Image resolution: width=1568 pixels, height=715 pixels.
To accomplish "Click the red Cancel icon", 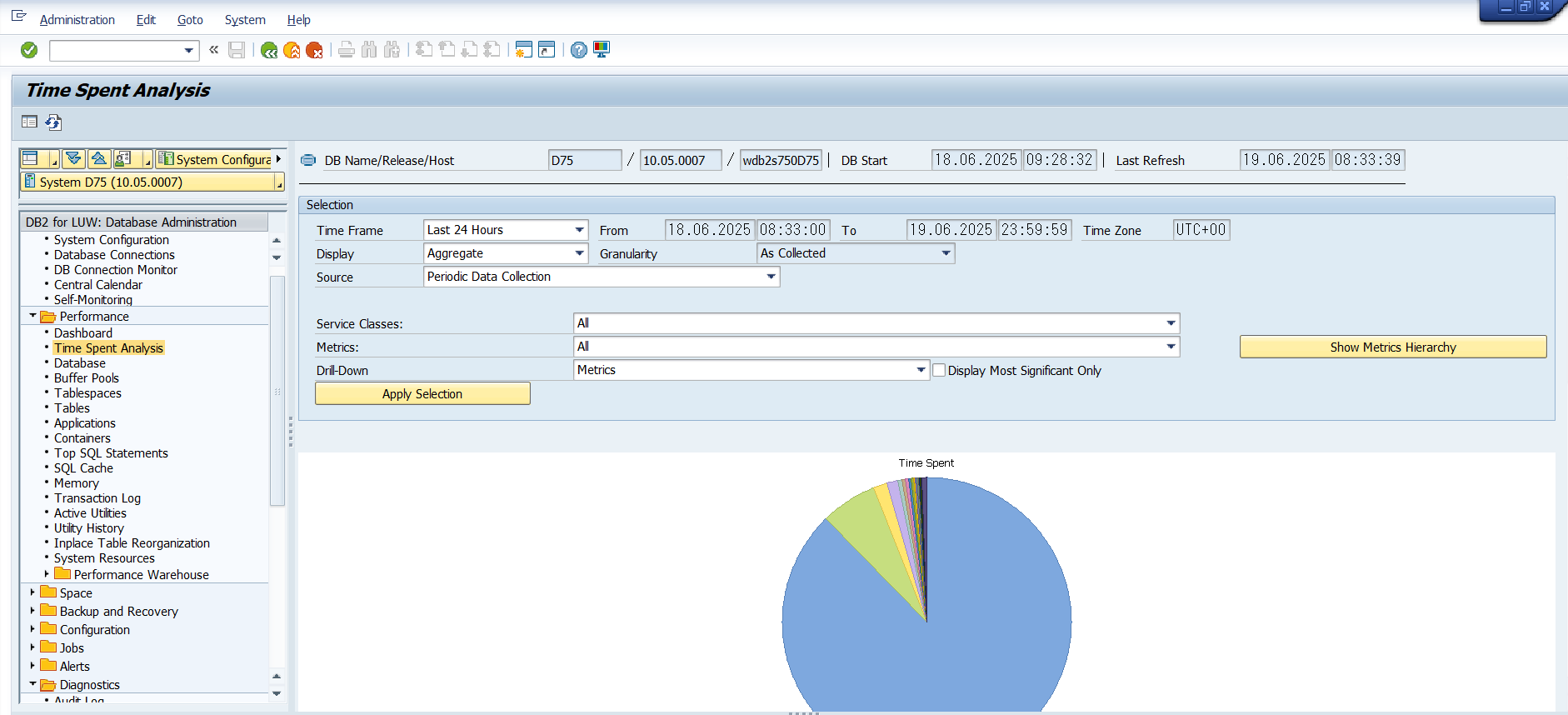I will pyautogui.click(x=314, y=51).
